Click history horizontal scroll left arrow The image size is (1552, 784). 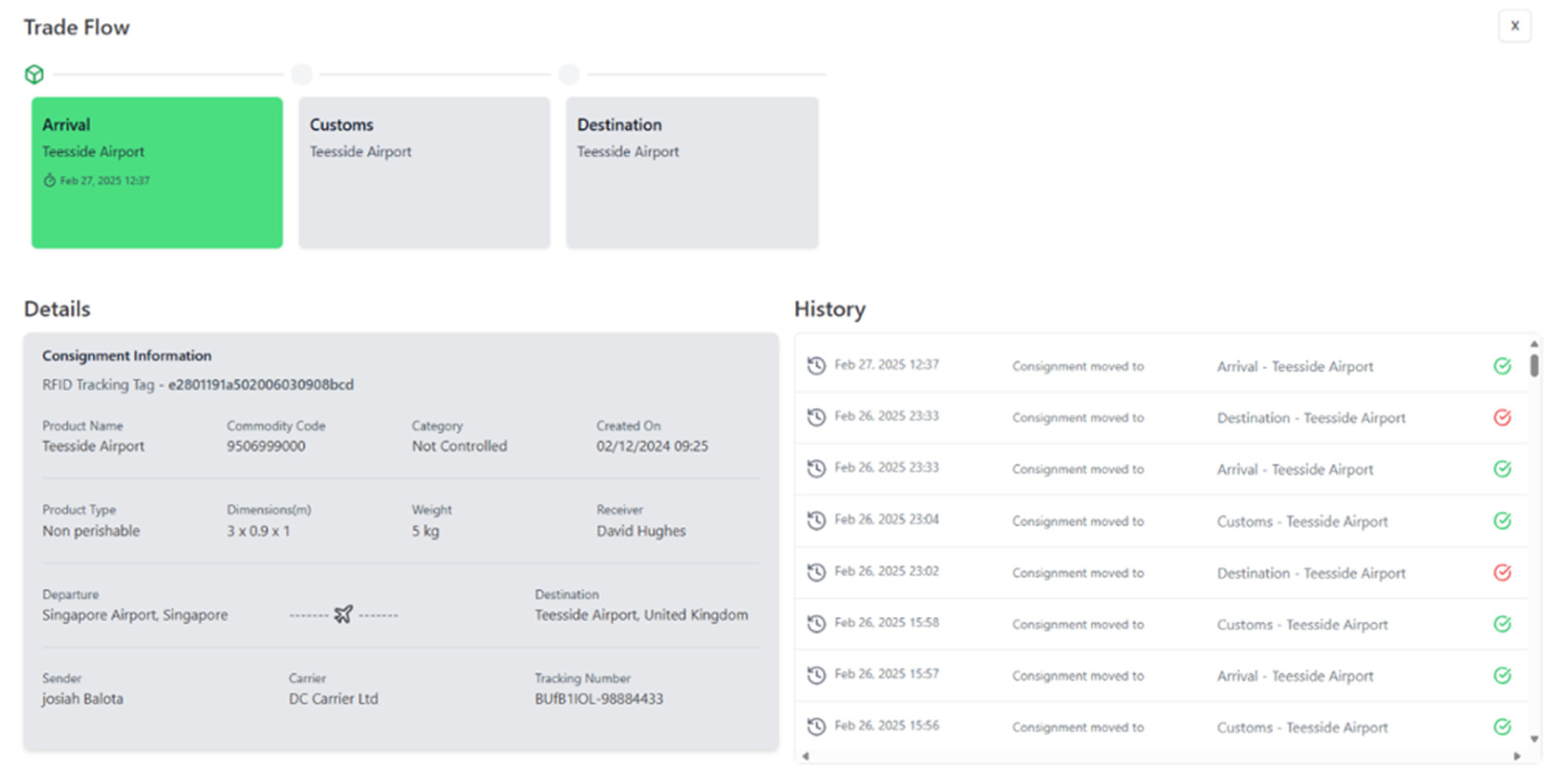pos(806,756)
